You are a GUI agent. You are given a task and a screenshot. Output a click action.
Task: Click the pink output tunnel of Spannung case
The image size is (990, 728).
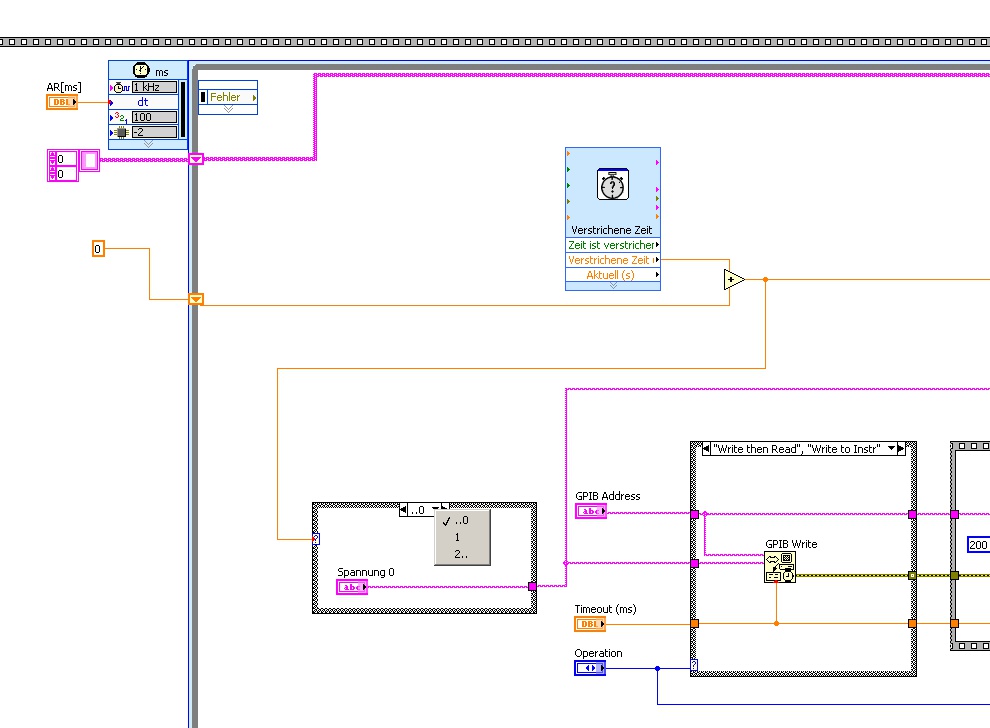pyautogui.click(x=532, y=587)
